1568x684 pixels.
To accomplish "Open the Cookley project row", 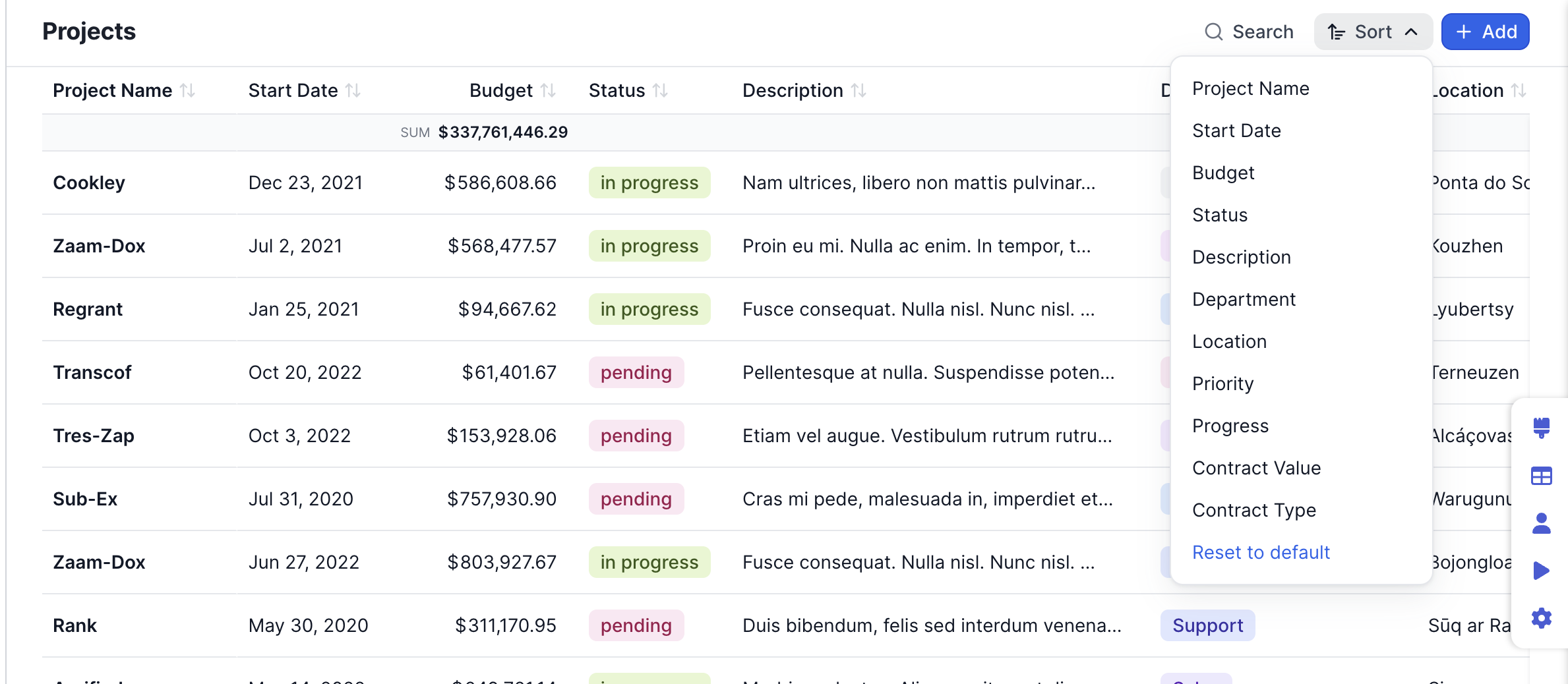I will tap(89, 183).
